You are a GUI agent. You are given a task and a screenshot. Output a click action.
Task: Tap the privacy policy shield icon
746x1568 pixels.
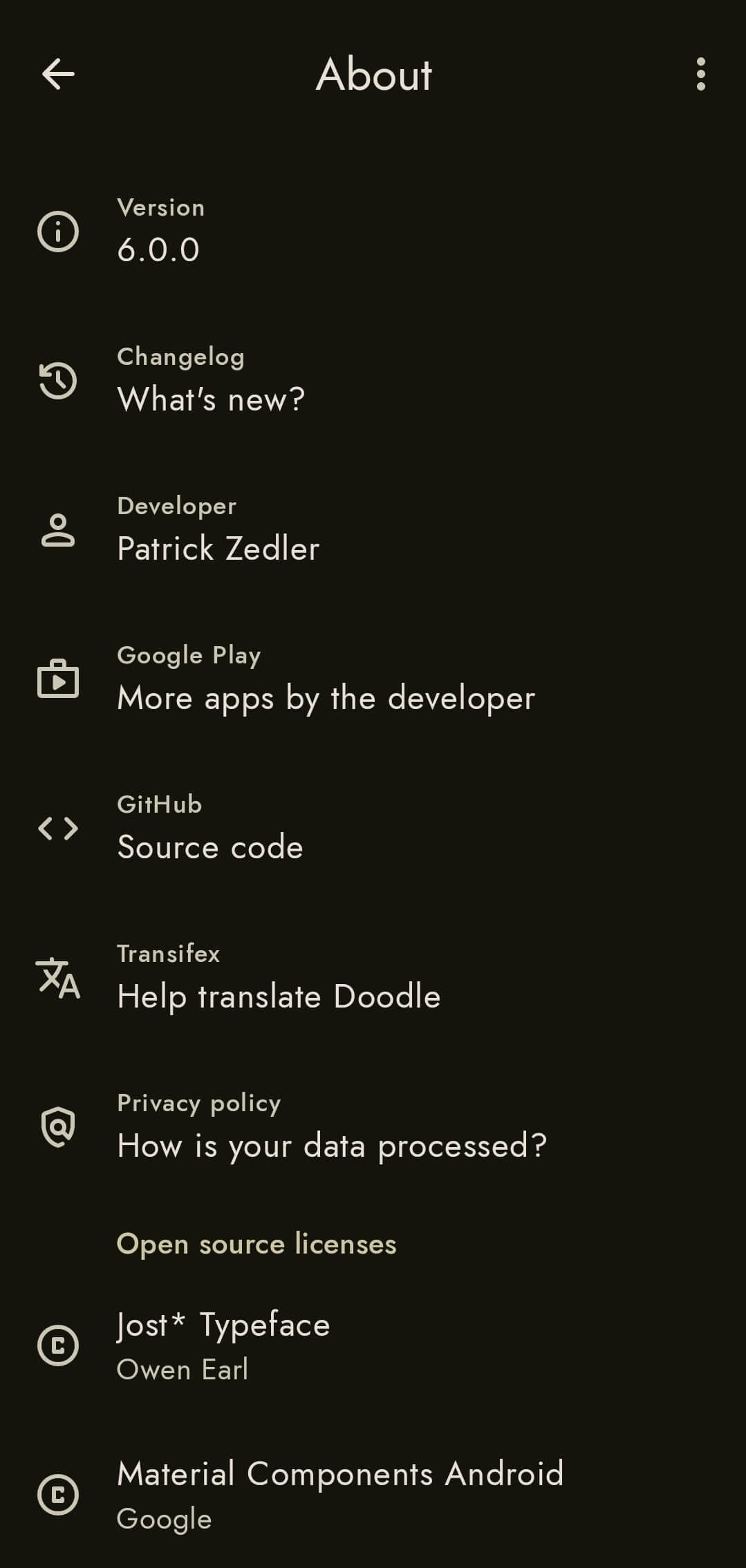point(58,1126)
